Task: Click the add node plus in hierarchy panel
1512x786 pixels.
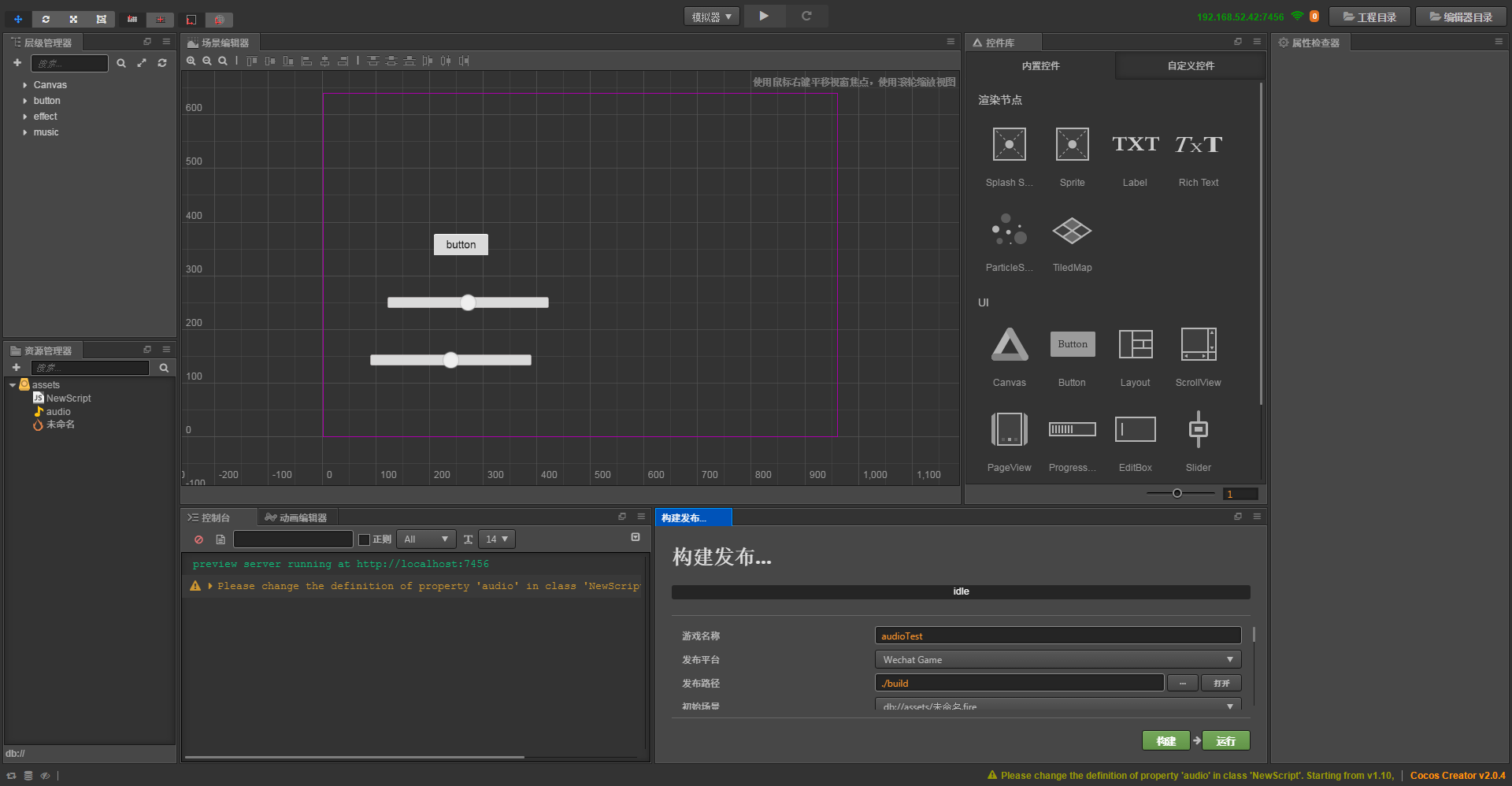Action: click(x=17, y=63)
